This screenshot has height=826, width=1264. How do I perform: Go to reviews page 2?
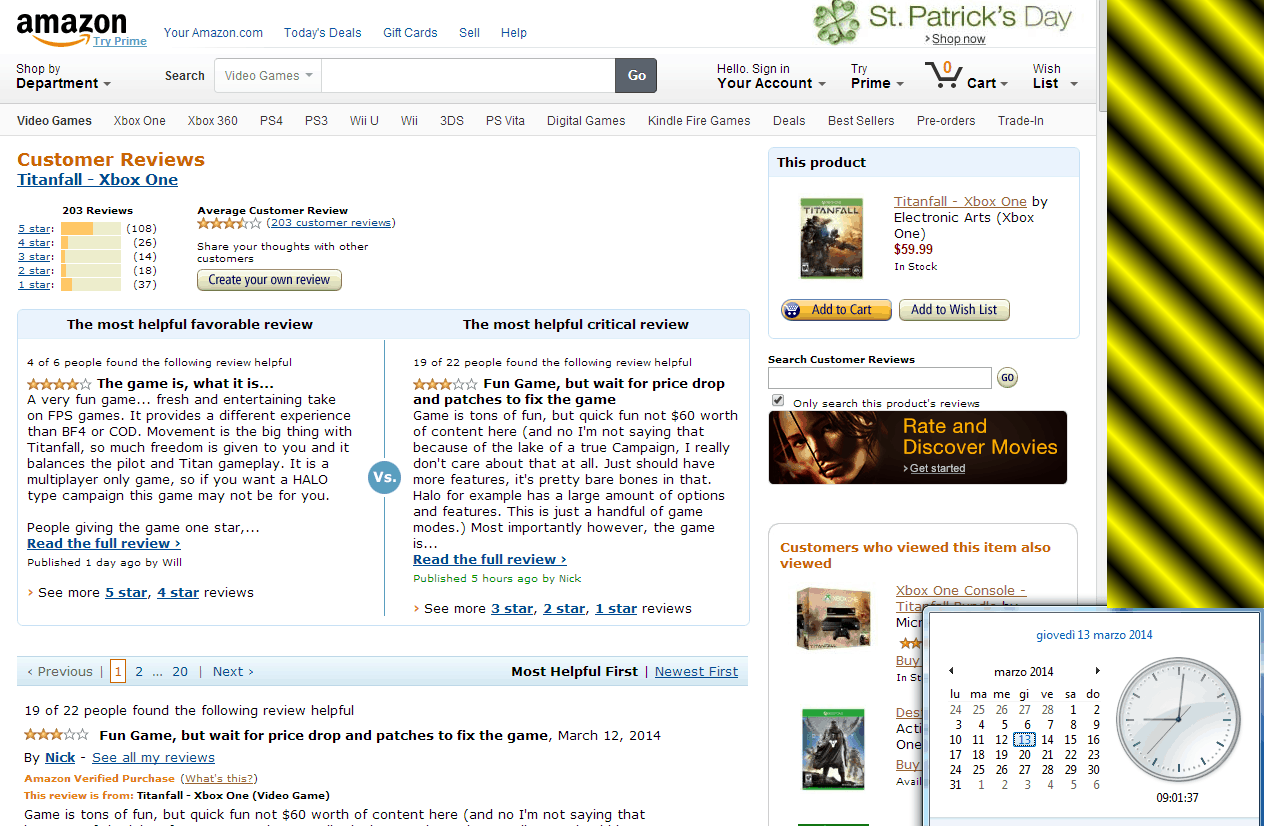[140, 672]
